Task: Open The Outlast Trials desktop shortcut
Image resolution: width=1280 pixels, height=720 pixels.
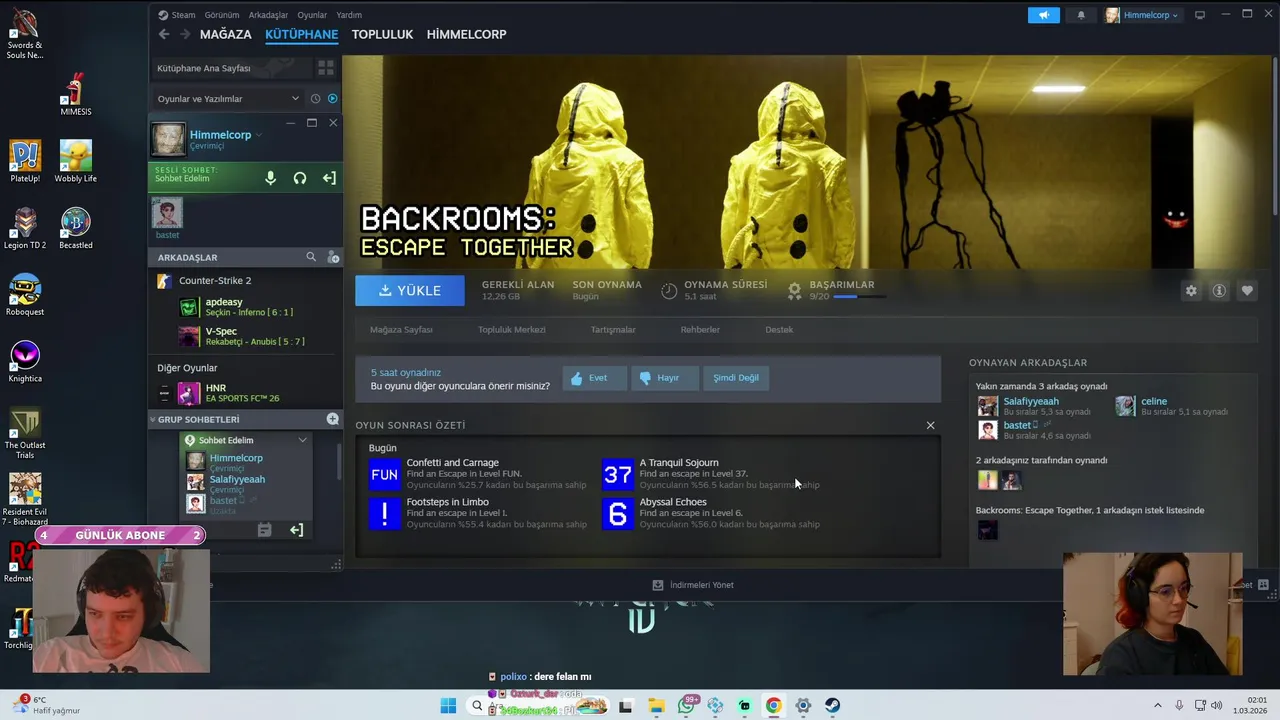Action: pos(25,433)
